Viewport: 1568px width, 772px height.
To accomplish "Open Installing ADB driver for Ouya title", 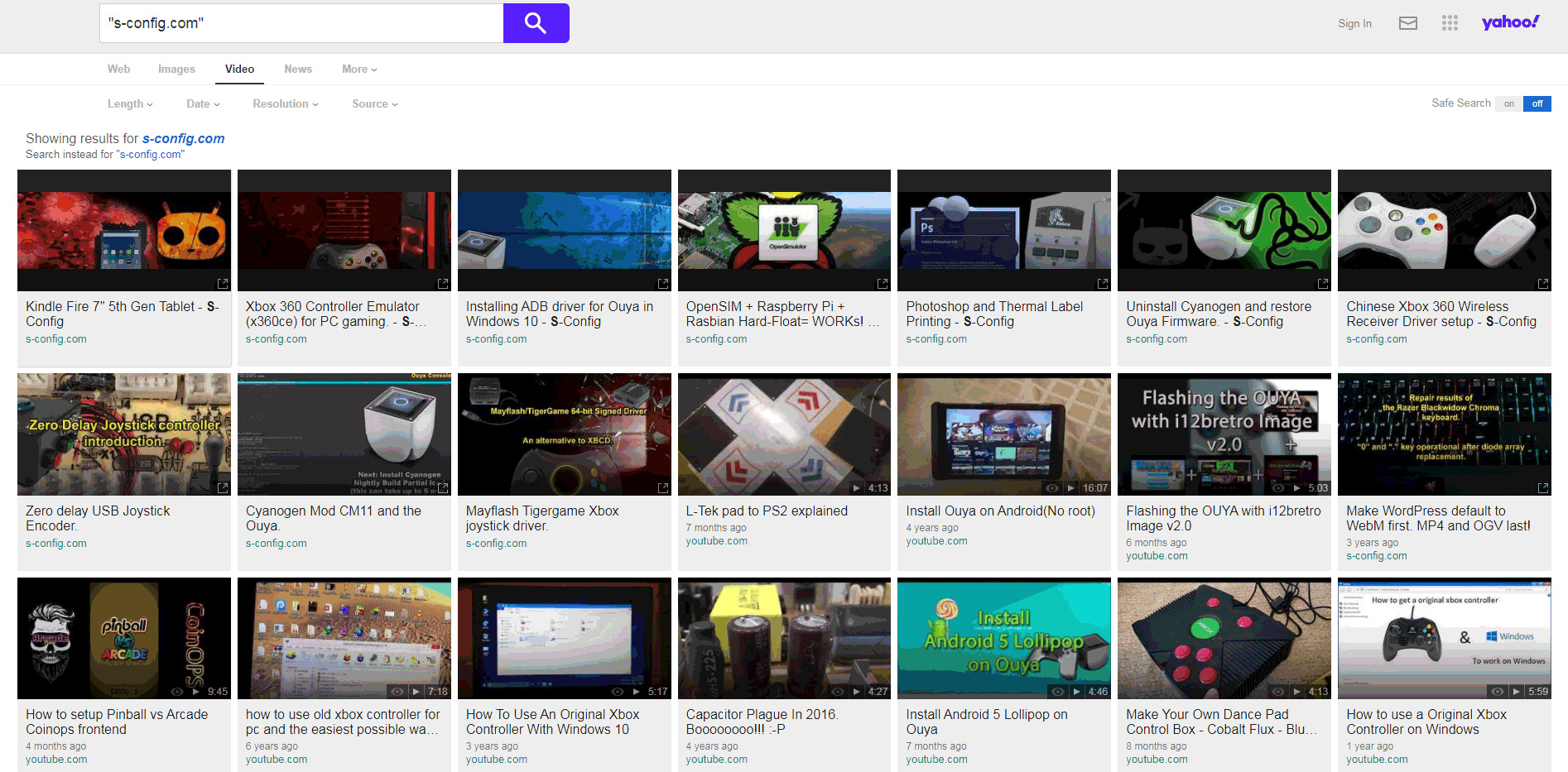I will coord(560,314).
